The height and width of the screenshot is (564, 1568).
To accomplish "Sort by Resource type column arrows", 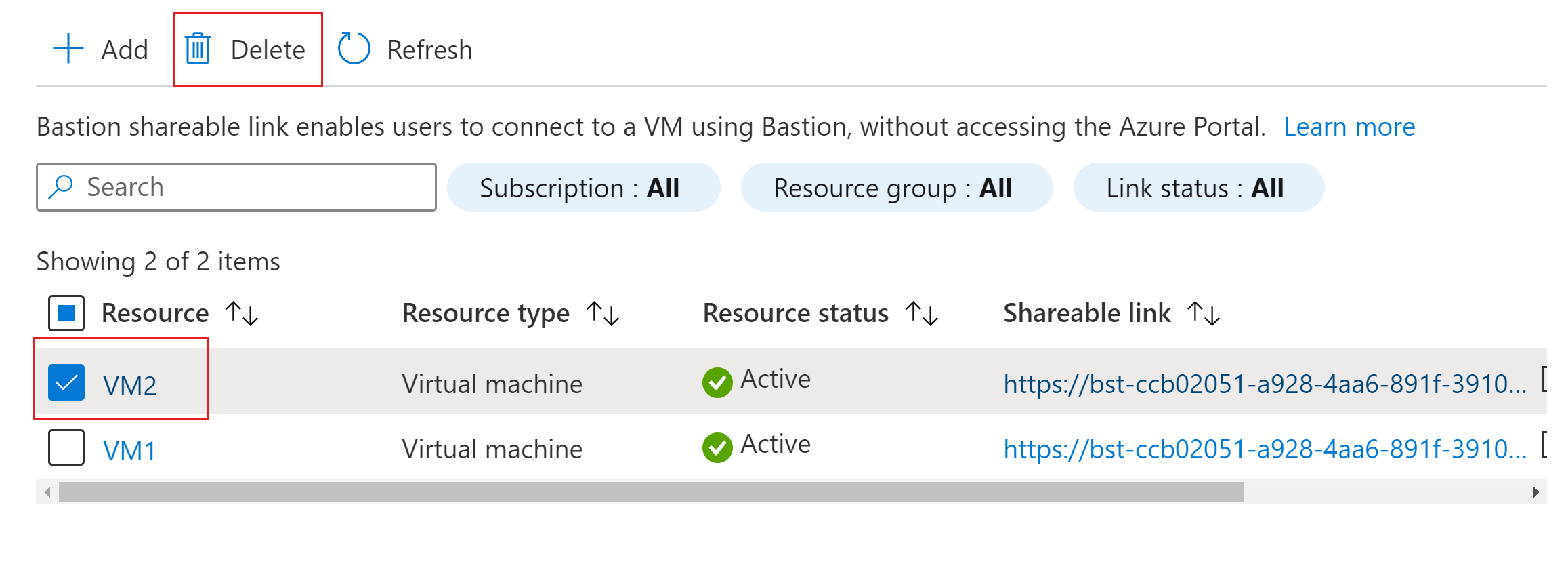I will [603, 314].
